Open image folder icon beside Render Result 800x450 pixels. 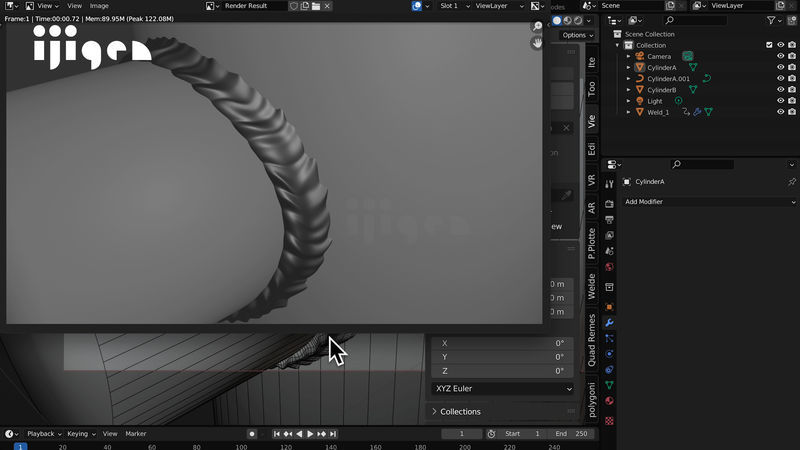(x=316, y=6)
